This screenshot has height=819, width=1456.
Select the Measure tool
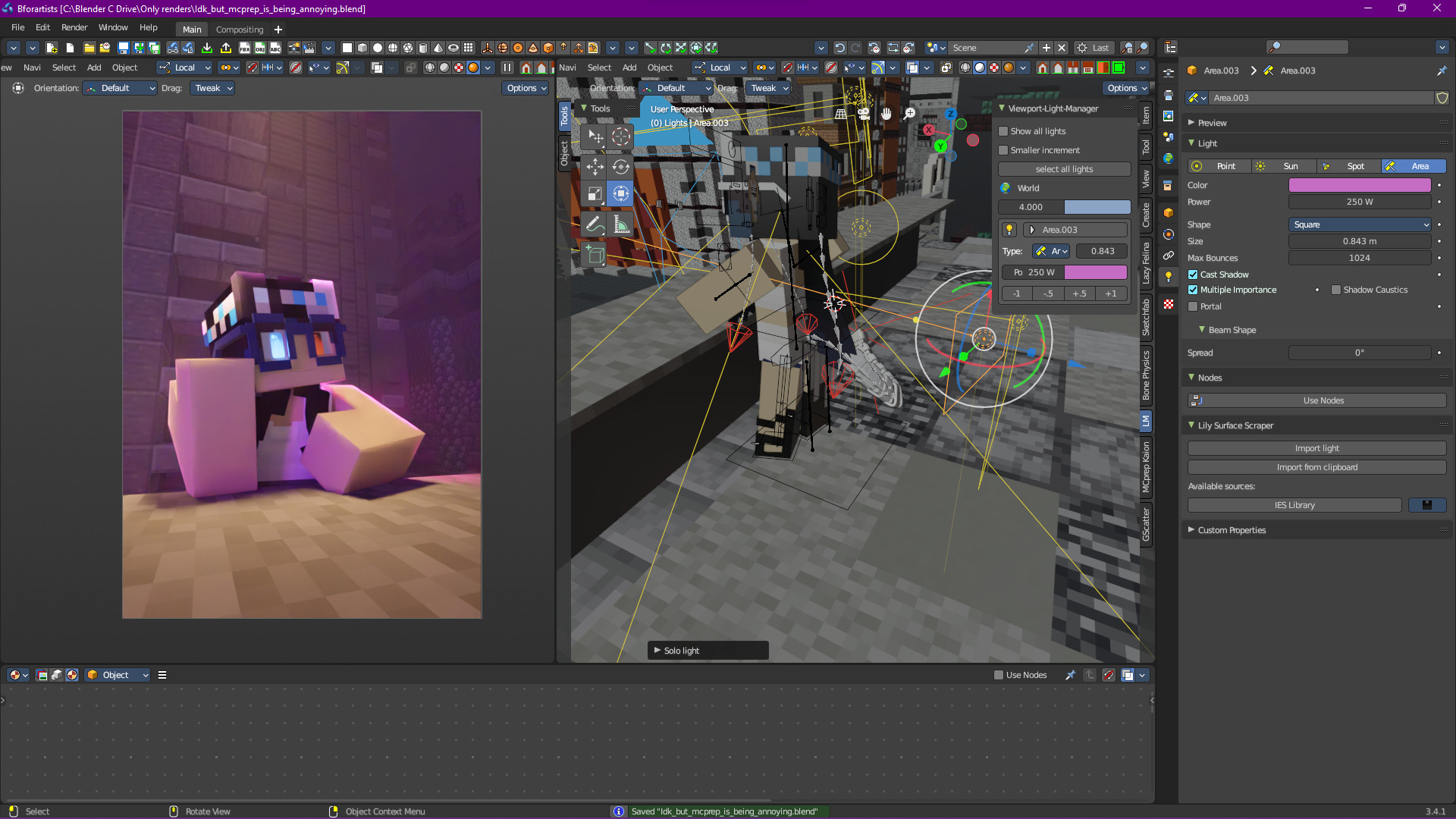[621, 224]
